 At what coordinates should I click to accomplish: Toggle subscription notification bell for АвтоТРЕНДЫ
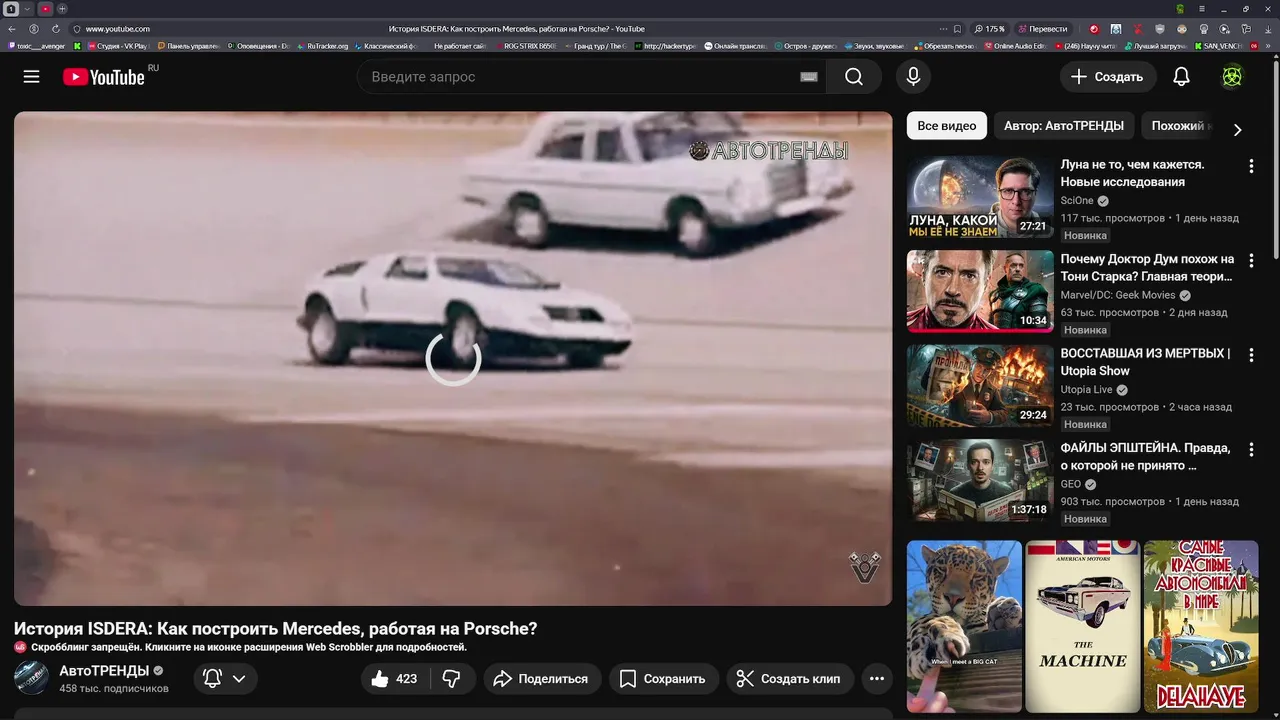point(213,679)
